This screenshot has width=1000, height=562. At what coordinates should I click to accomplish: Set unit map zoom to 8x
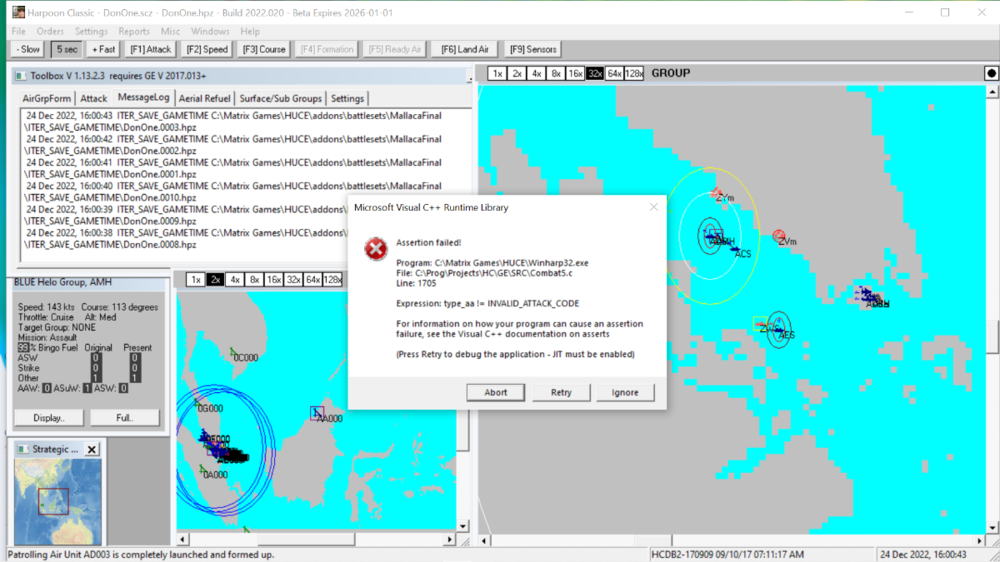coord(254,279)
